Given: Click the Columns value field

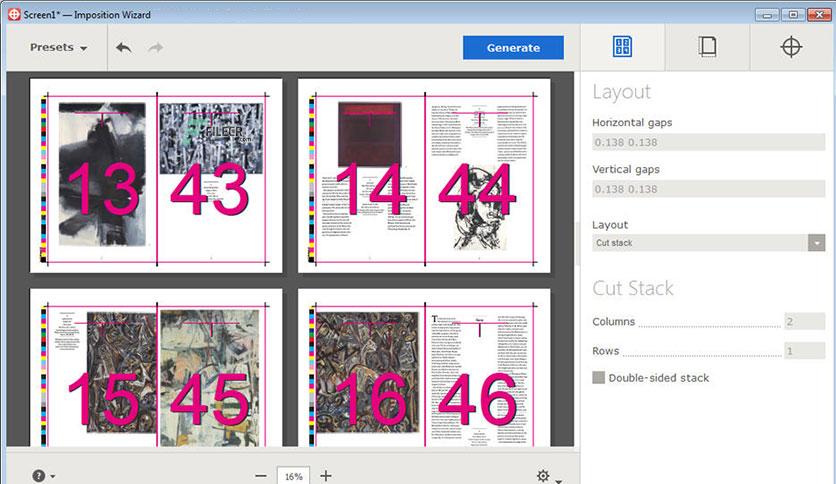Looking at the screenshot, I should point(805,321).
